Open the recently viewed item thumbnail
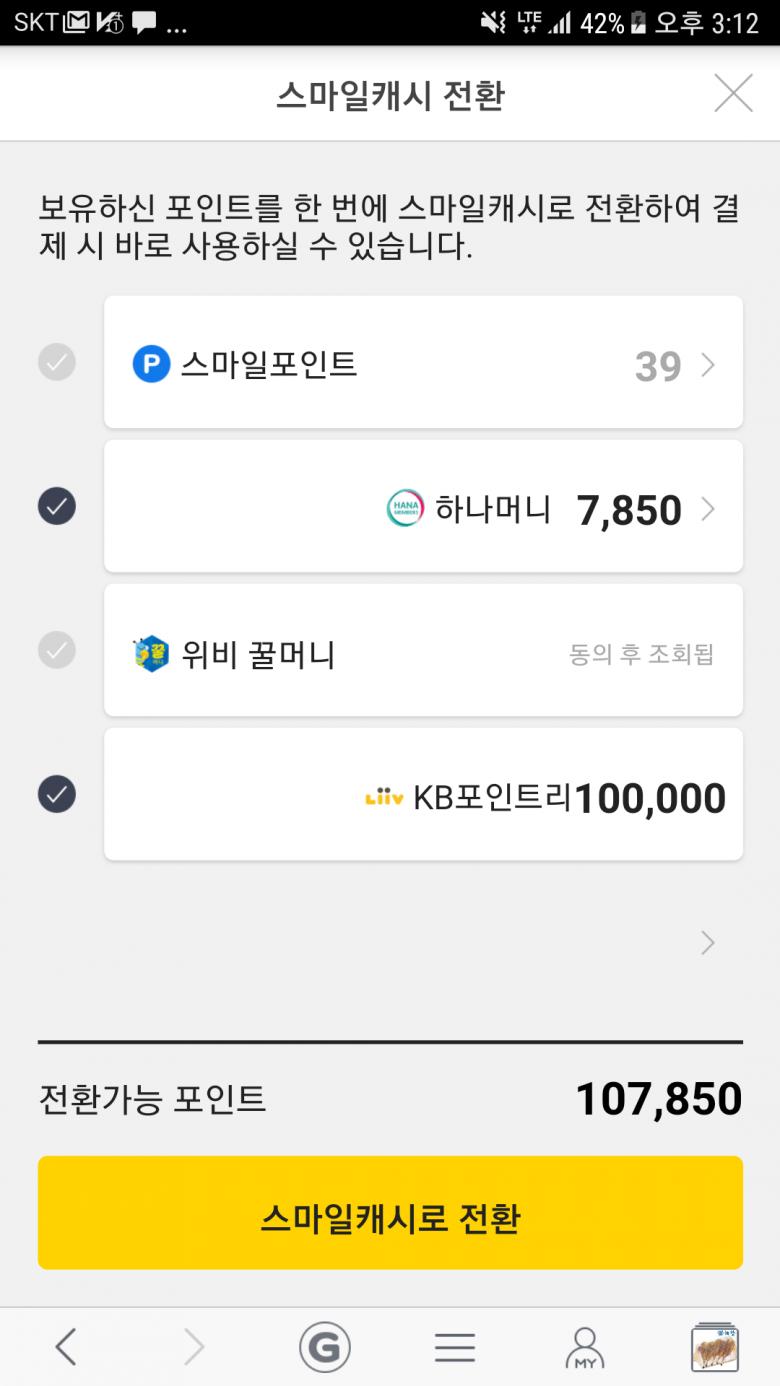The height and width of the screenshot is (1386, 780). pyautogui.click(x=714, y=1348)
